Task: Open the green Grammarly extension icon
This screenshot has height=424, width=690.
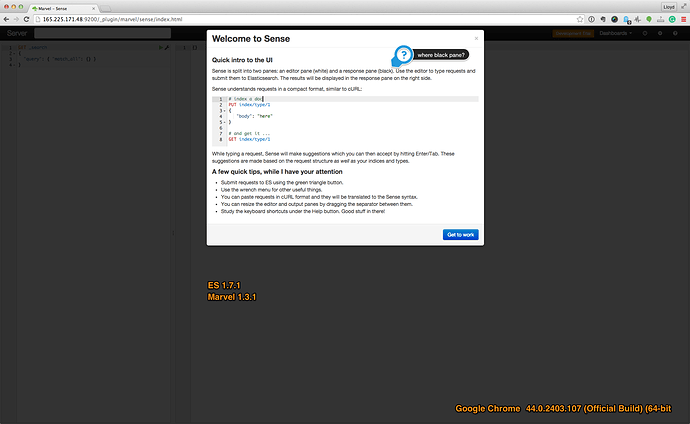Action: [x=672, y=19]
